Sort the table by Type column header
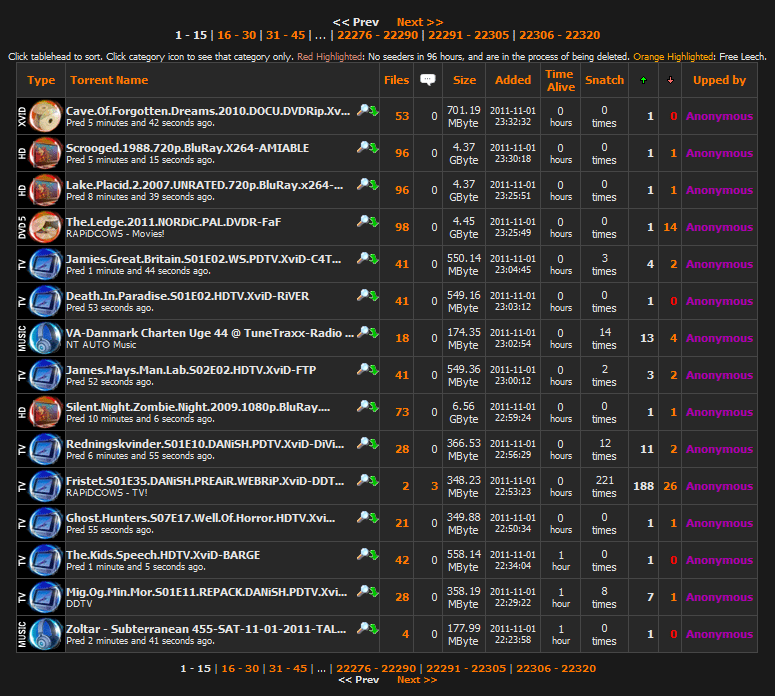Image resolution: width=775 pixels, height=696 pixels. [x=41, y=80]
